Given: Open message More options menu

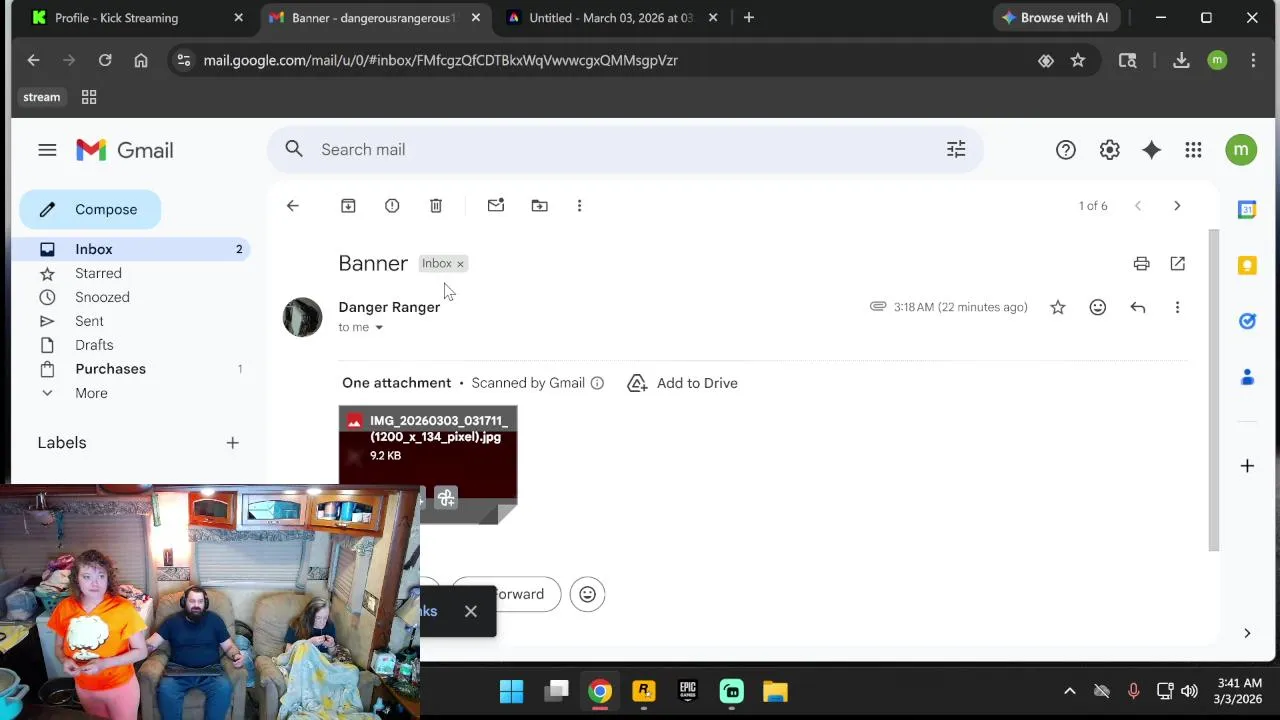Looking at the screenshot, I should coord(1177,307).
